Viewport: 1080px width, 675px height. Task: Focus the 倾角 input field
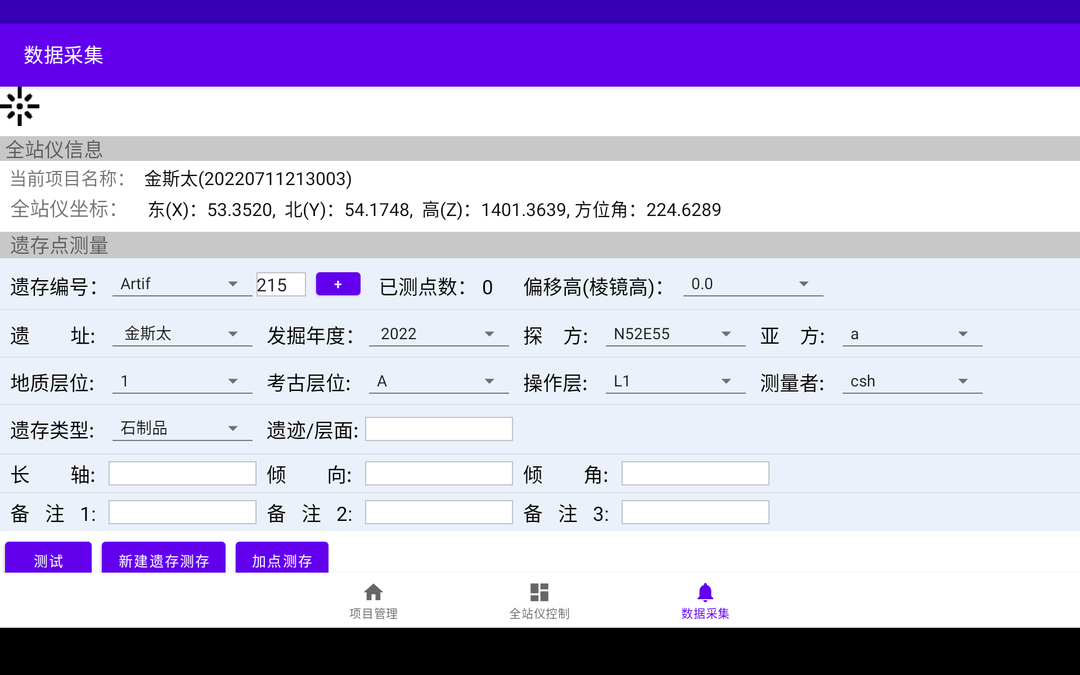click(695, 473)
